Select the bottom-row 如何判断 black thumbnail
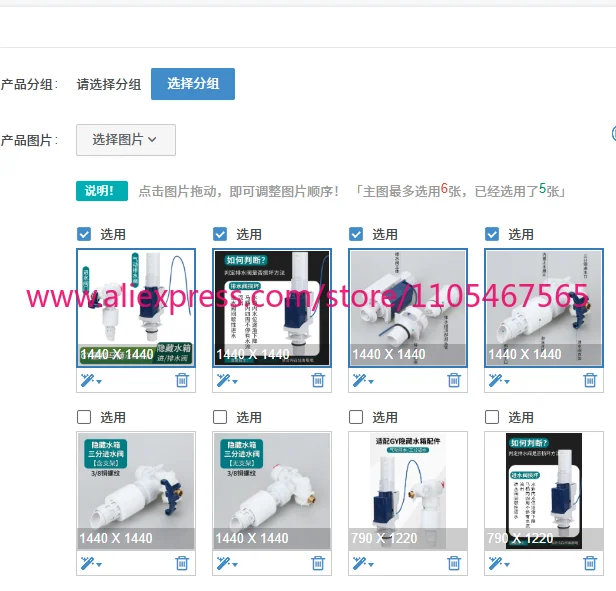The width and height of the screenshot is (616, 591). 544,491
